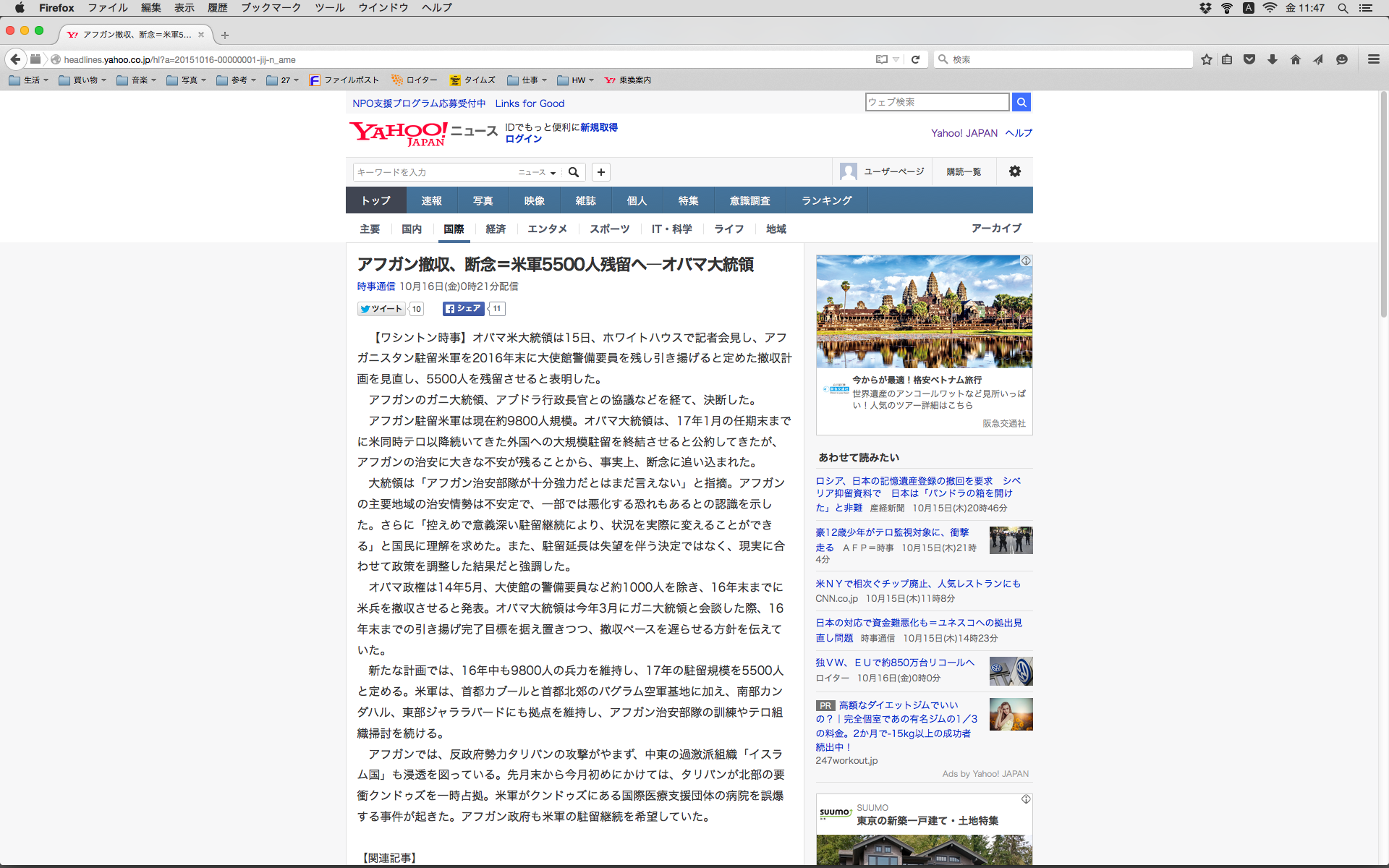The height and width of the screenshot is (868, 1389).
Task: Click the Yahoo settings gear icon
Action: [x=1014, y=171]
